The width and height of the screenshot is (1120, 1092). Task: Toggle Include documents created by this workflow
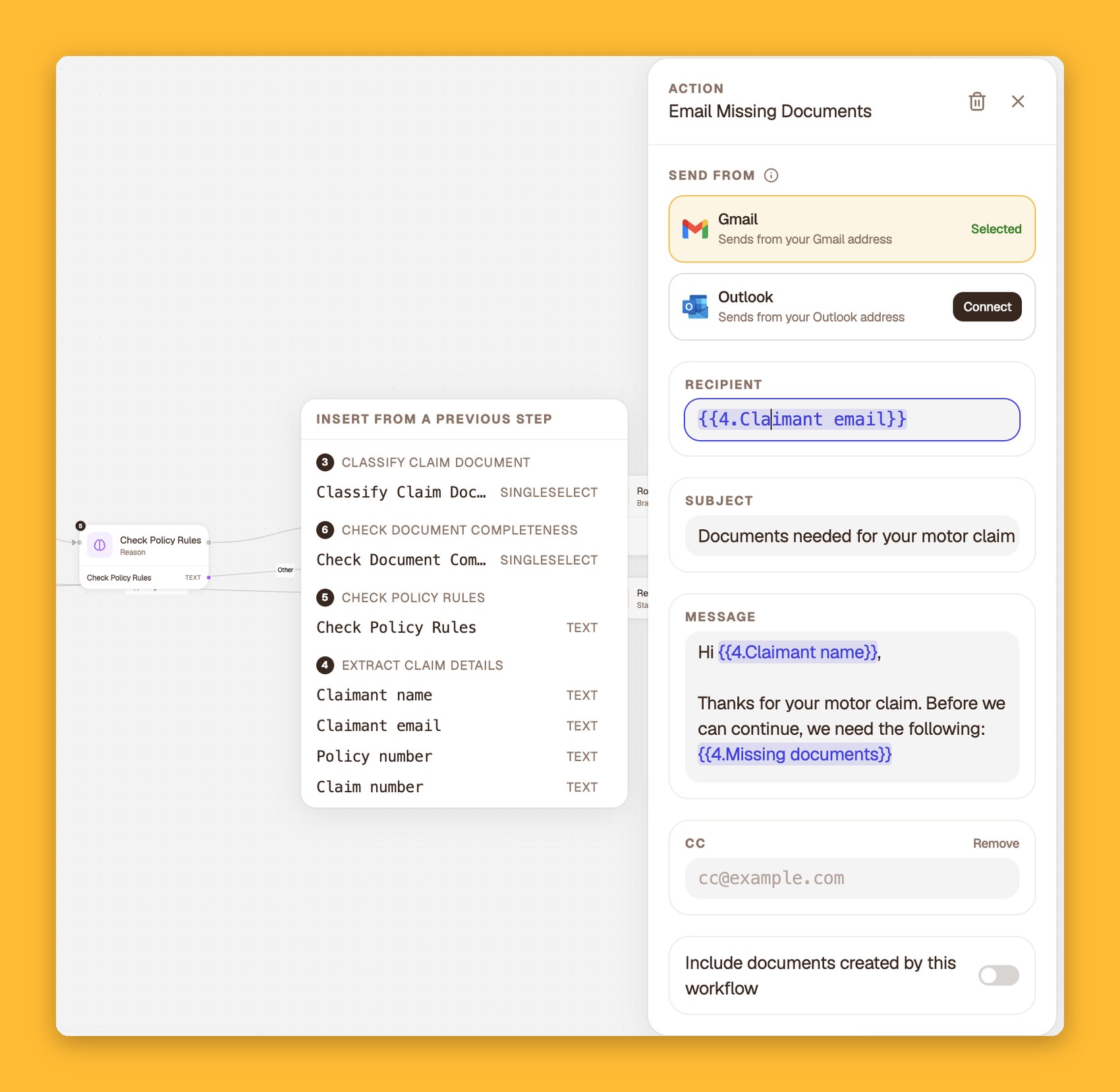coord(998,975)
